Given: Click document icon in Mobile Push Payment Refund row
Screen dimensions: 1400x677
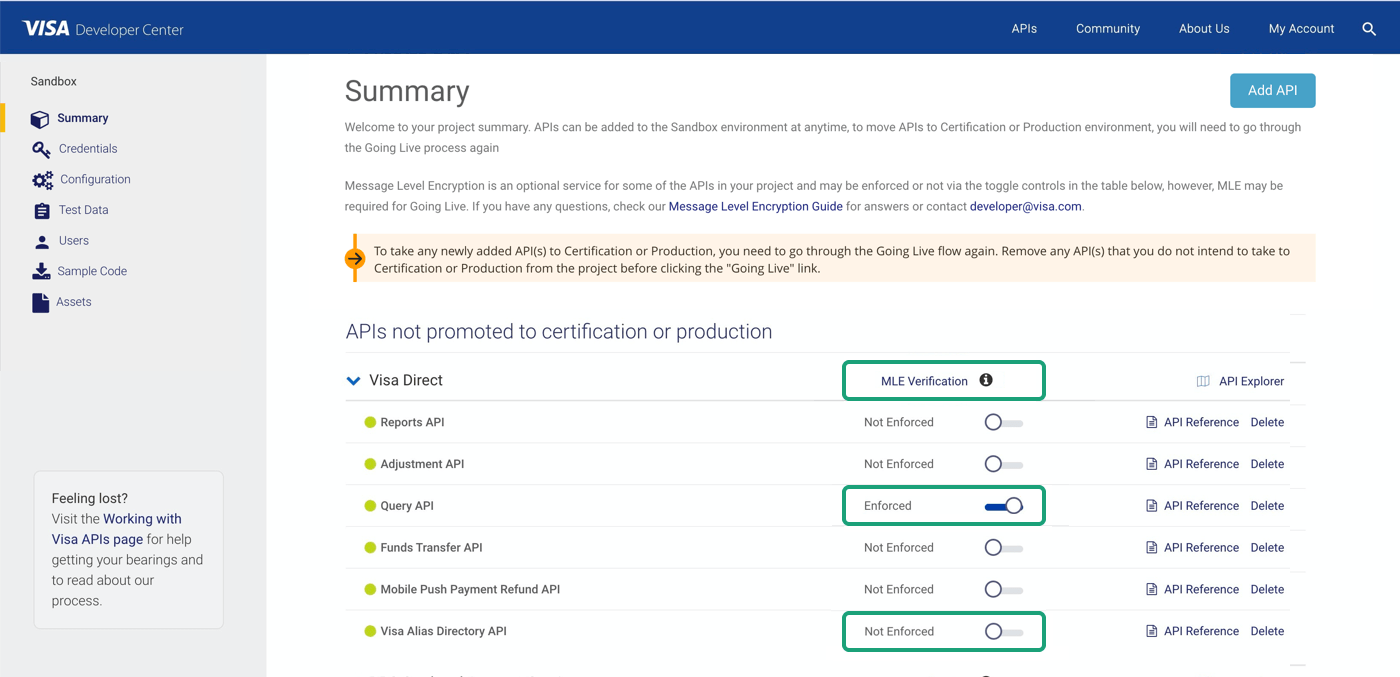Looking at the screenshot, I should click(x=1151, y=590).
